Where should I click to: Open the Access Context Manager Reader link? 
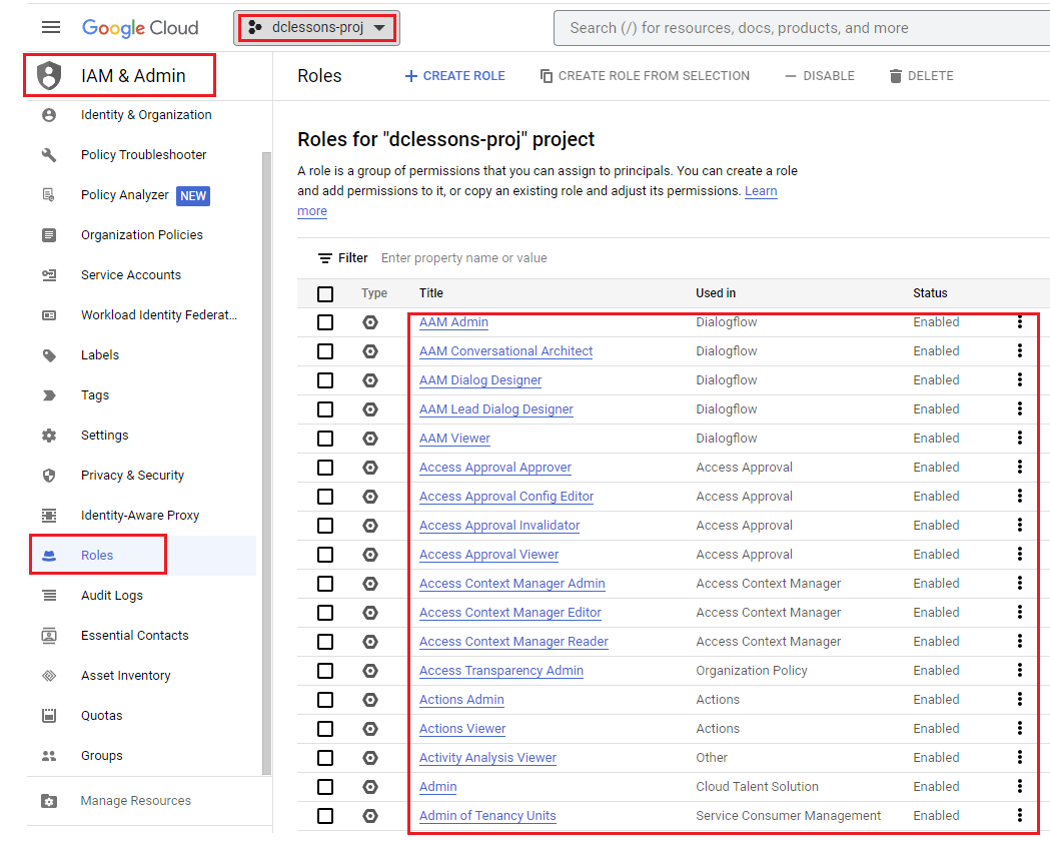coord(514,641)
